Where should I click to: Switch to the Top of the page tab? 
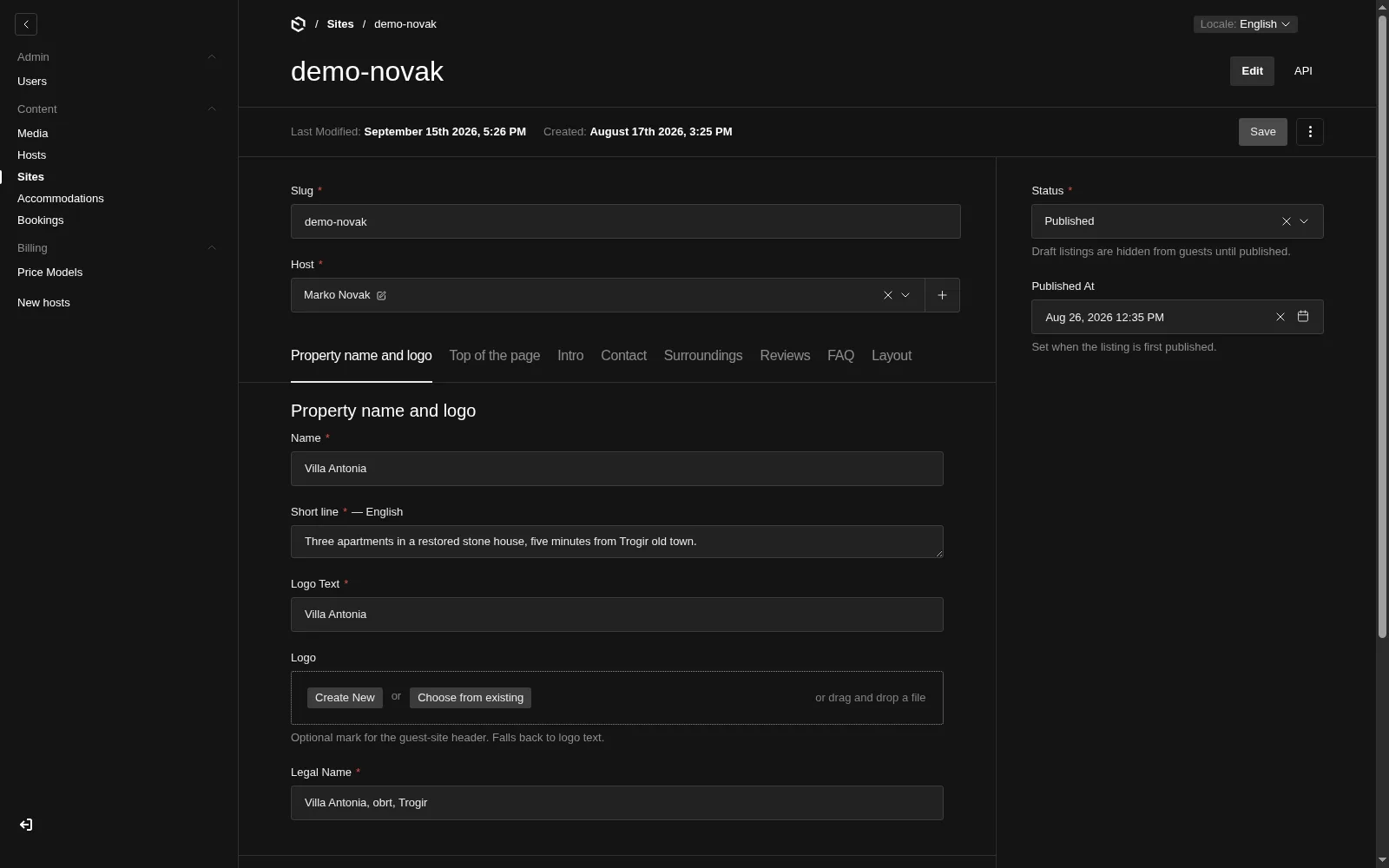[x=495, y=356]
